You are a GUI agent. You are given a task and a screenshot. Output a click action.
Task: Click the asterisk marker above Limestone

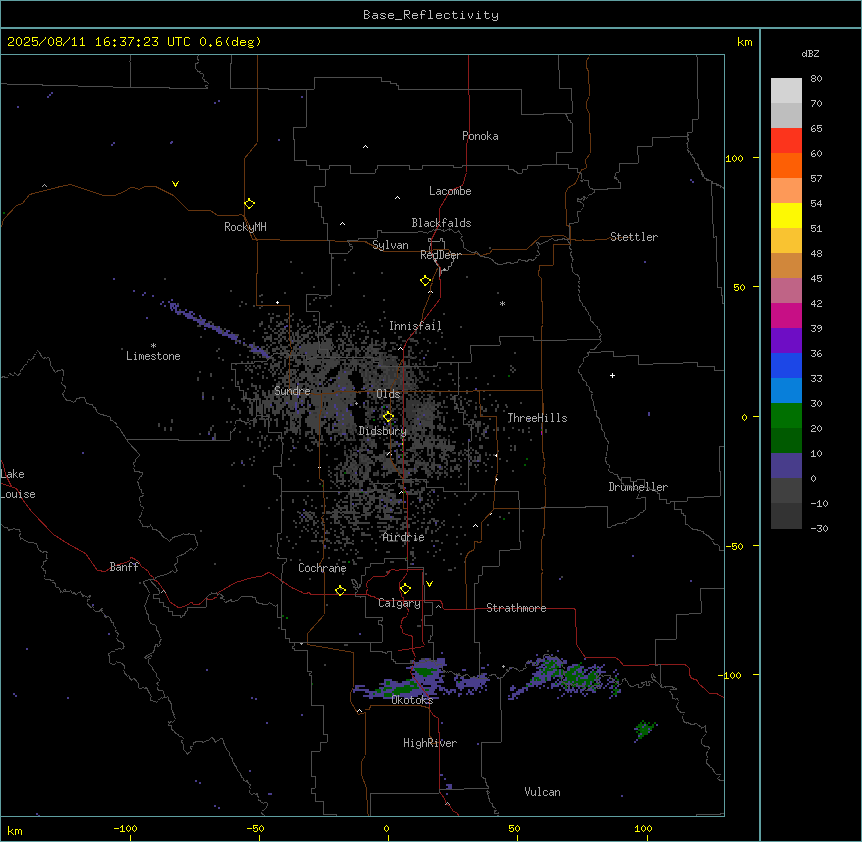pos(153,345)
